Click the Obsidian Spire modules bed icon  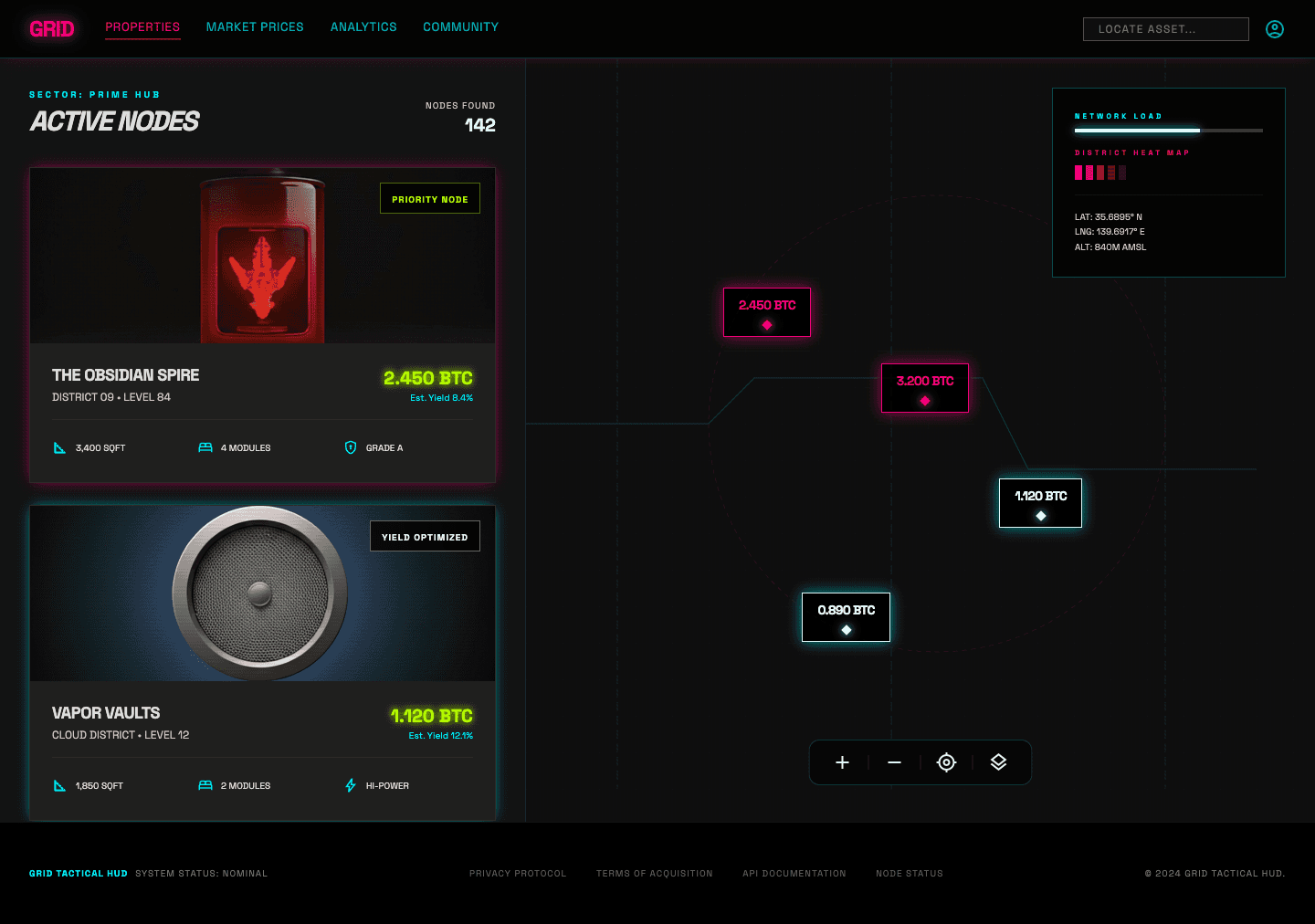pyautogui.click(x=205, y=447)
